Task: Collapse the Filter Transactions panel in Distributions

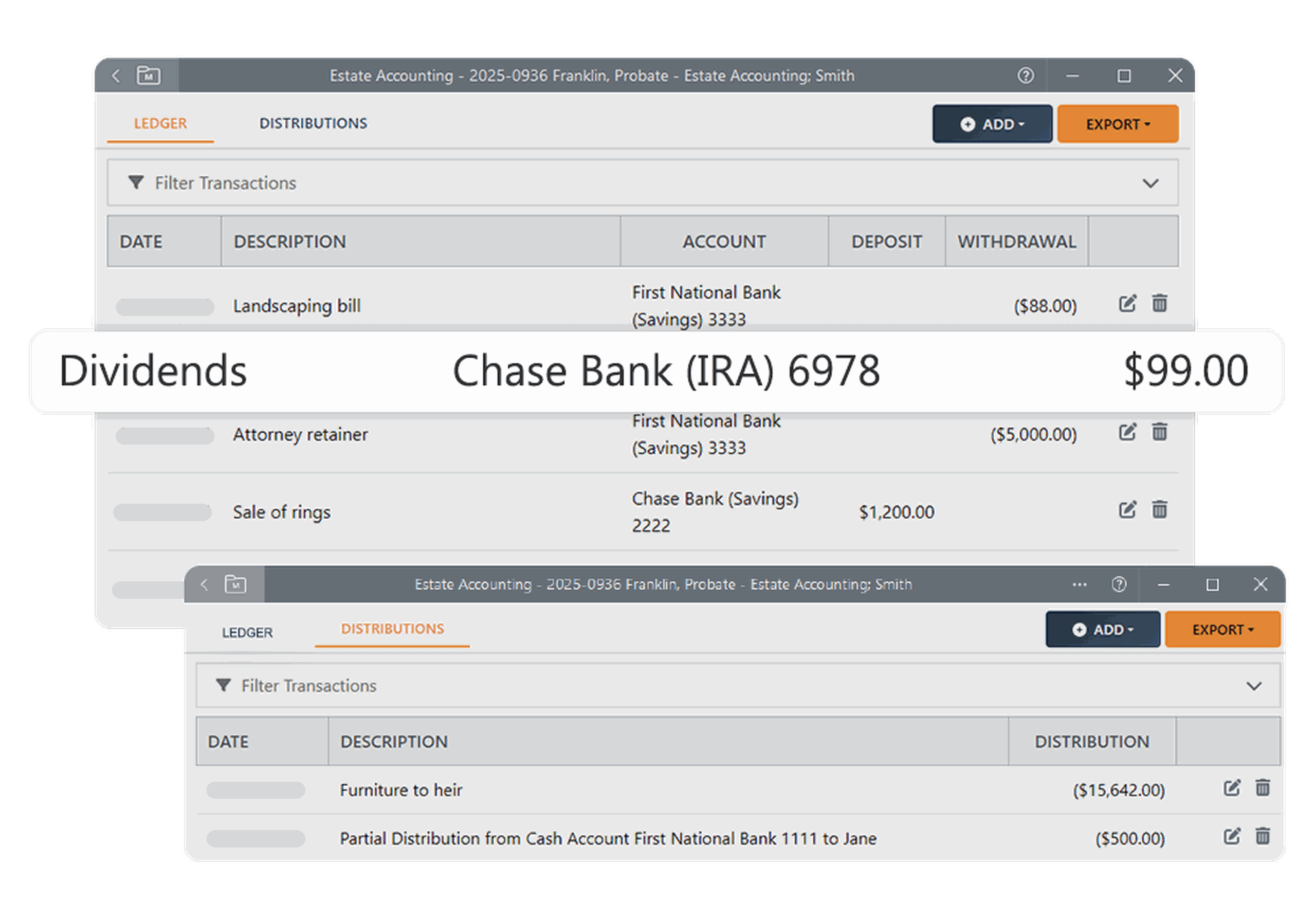Action: pyautogui.click(x=1255, y=686)
